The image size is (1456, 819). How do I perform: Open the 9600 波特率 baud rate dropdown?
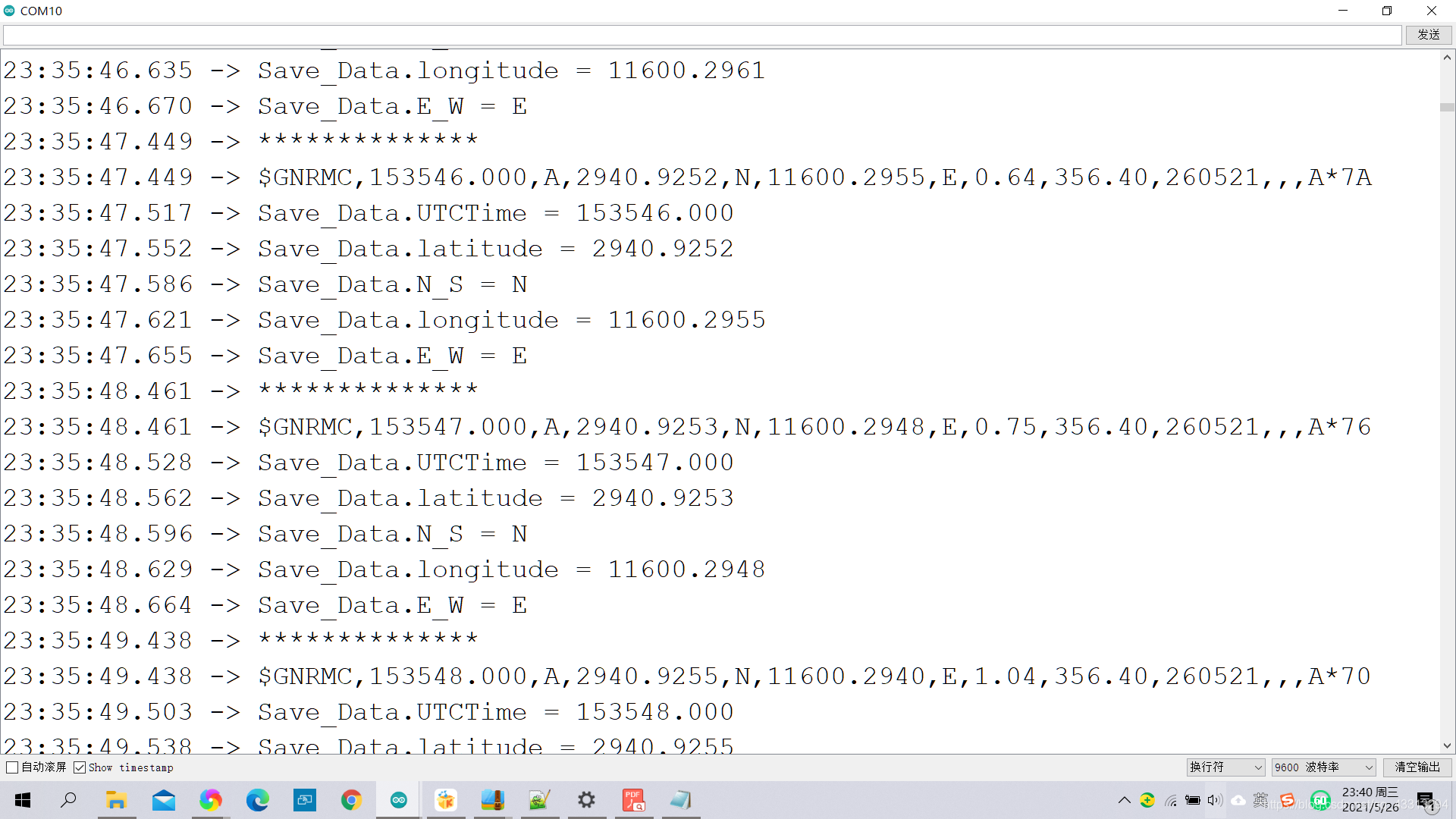click(x=1323, y=767)
